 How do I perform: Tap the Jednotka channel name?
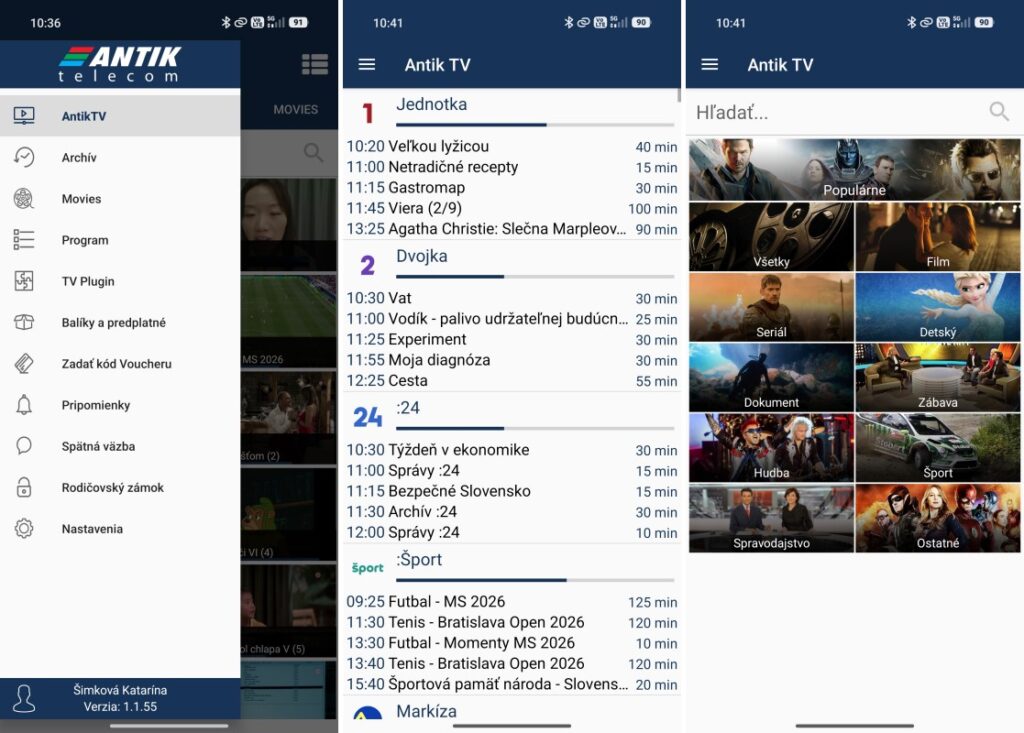coord(432,104)
